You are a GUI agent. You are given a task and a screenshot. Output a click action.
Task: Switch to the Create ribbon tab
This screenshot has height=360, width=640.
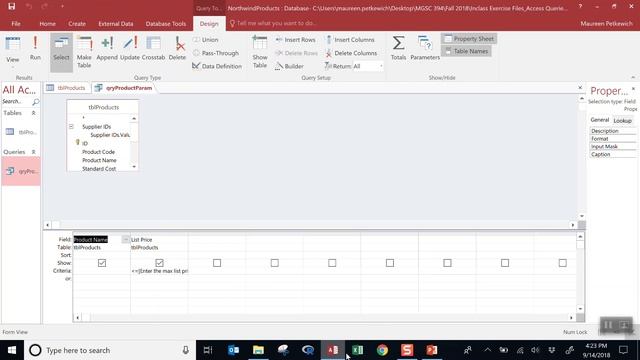tap(77, 24)
